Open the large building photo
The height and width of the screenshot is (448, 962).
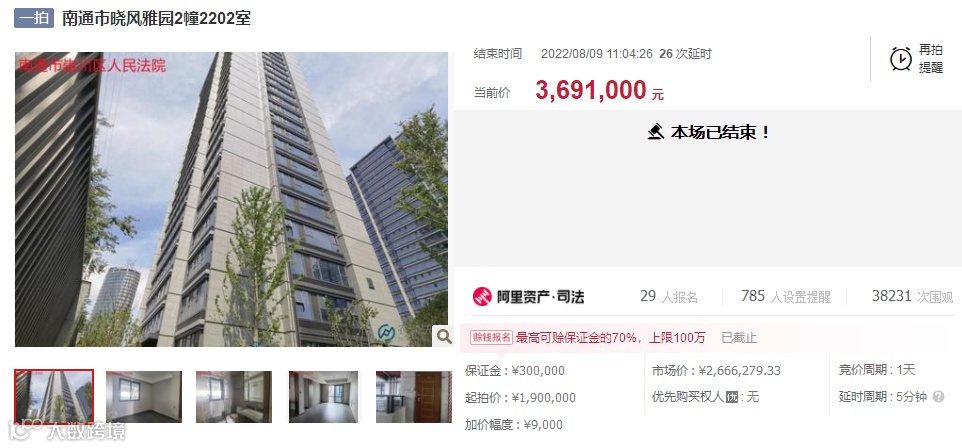tap(231, 199)
